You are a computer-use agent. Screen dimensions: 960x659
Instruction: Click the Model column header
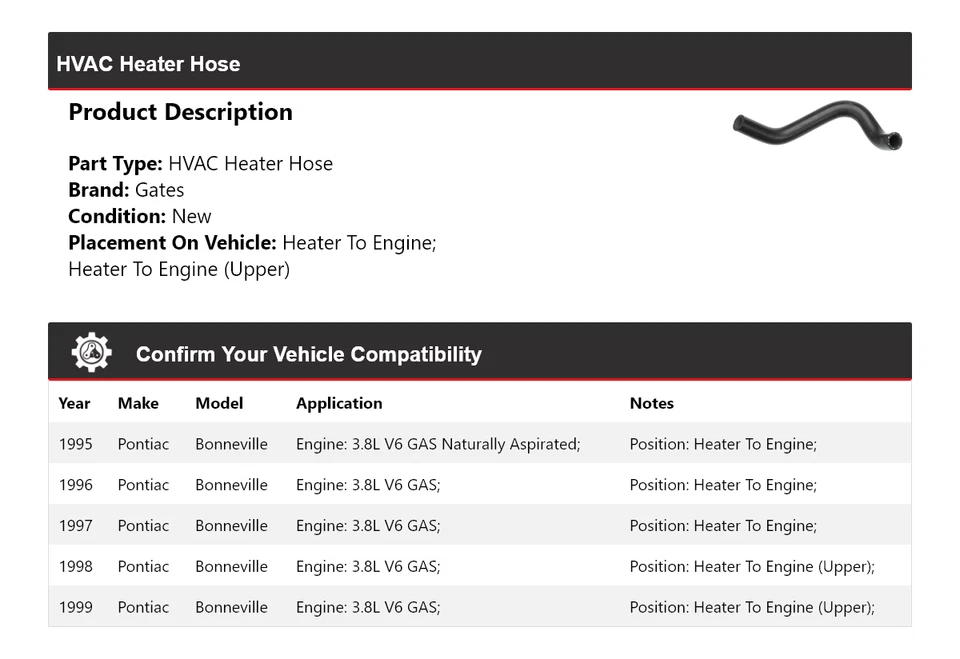point(219,403)
